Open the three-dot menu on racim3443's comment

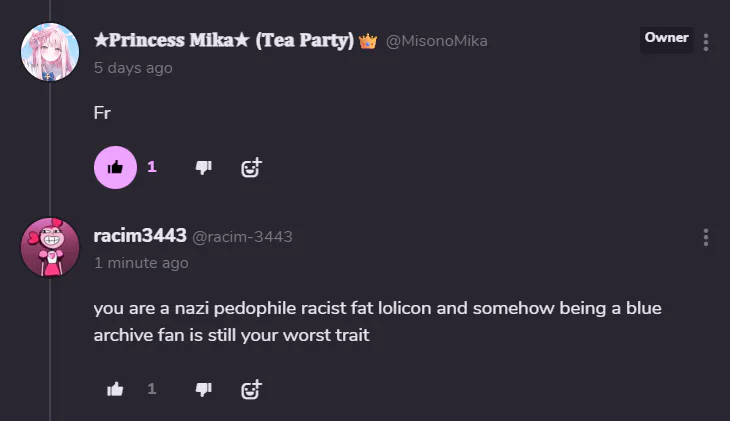click(706, 237)
